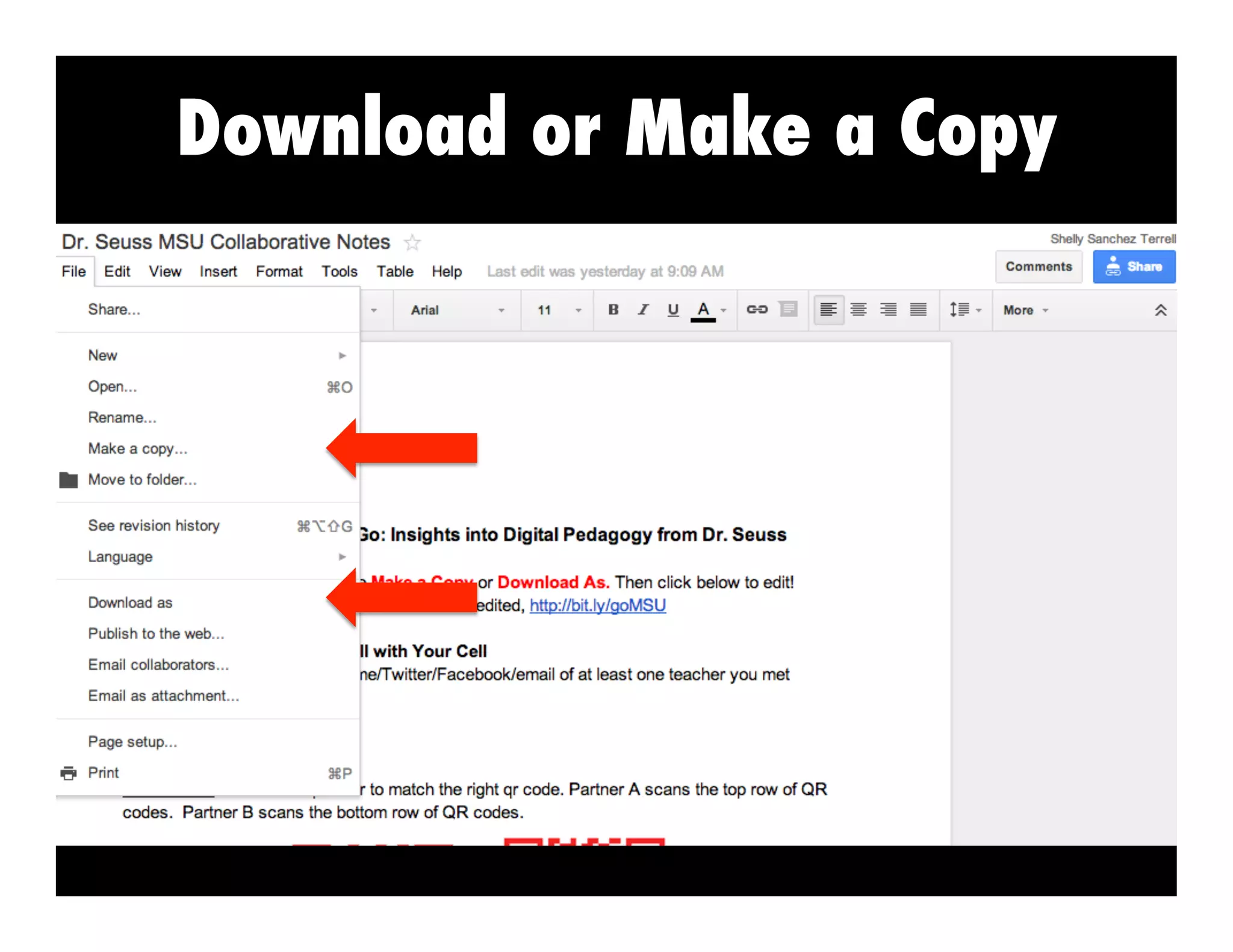Open the Format menu
1233x952 pixels.
(x=279, y=272)
